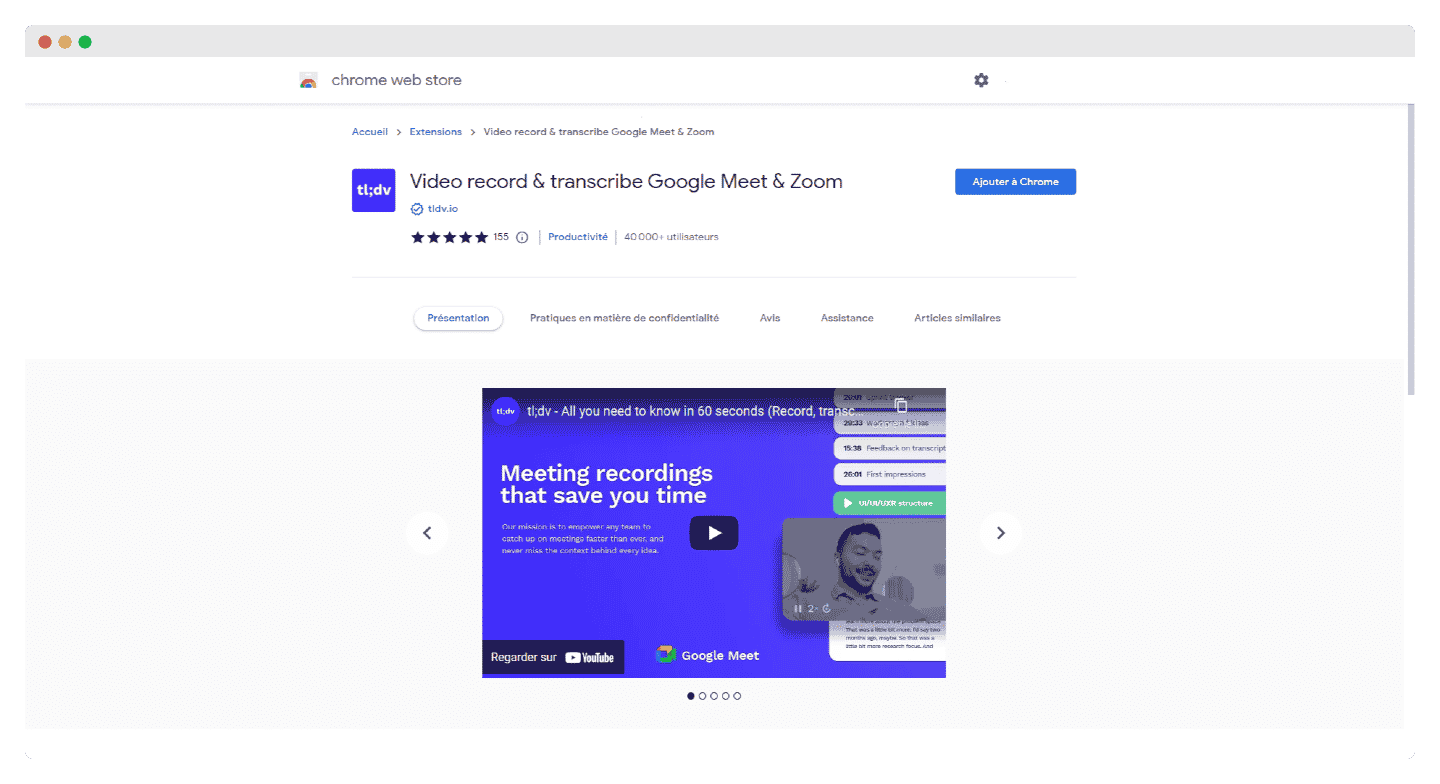Click the Productivité category link

pos(578,237)
